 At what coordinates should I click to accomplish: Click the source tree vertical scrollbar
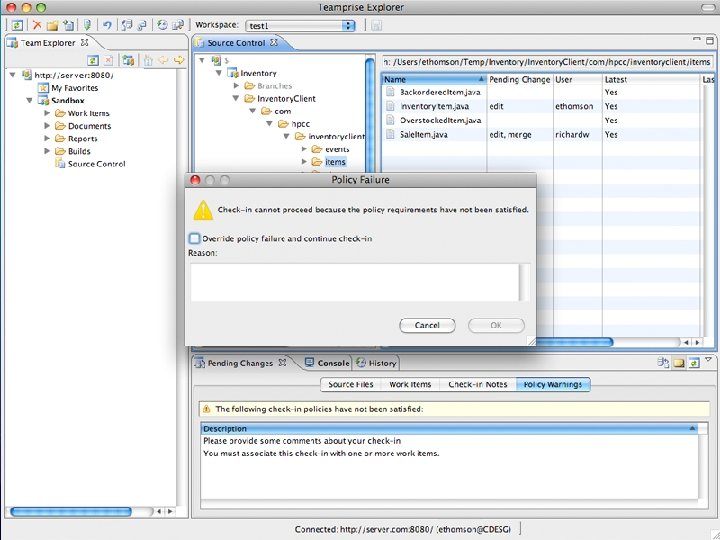click(370, 115)
